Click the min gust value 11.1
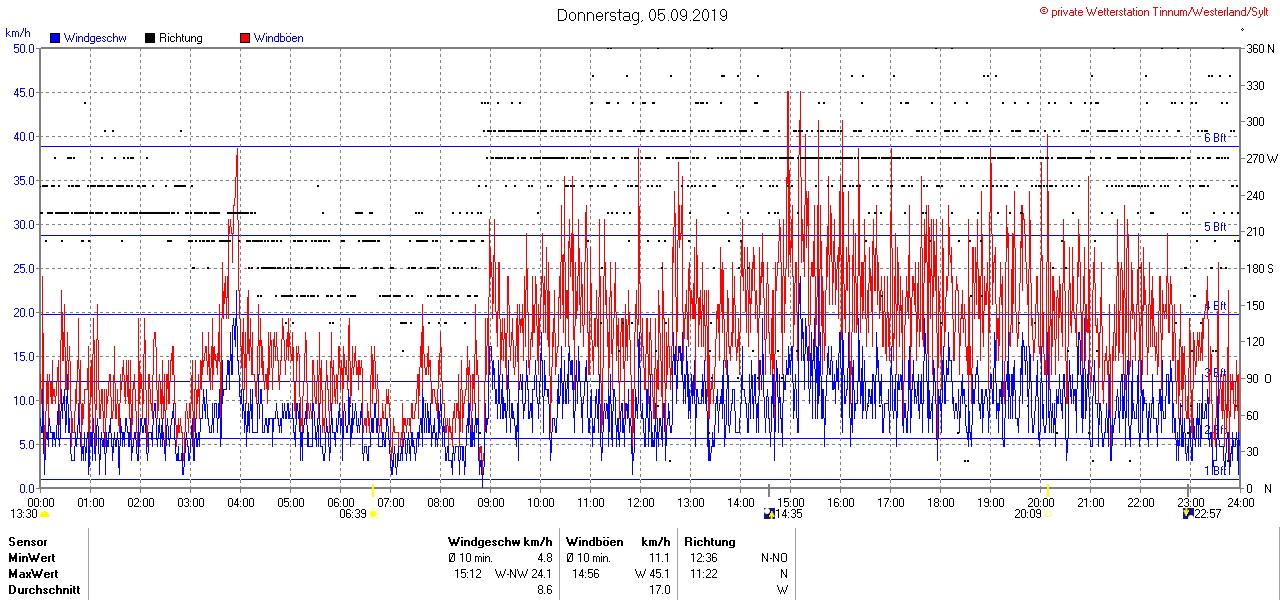This screenshot has height=600, width=1280. pos(660,558)
